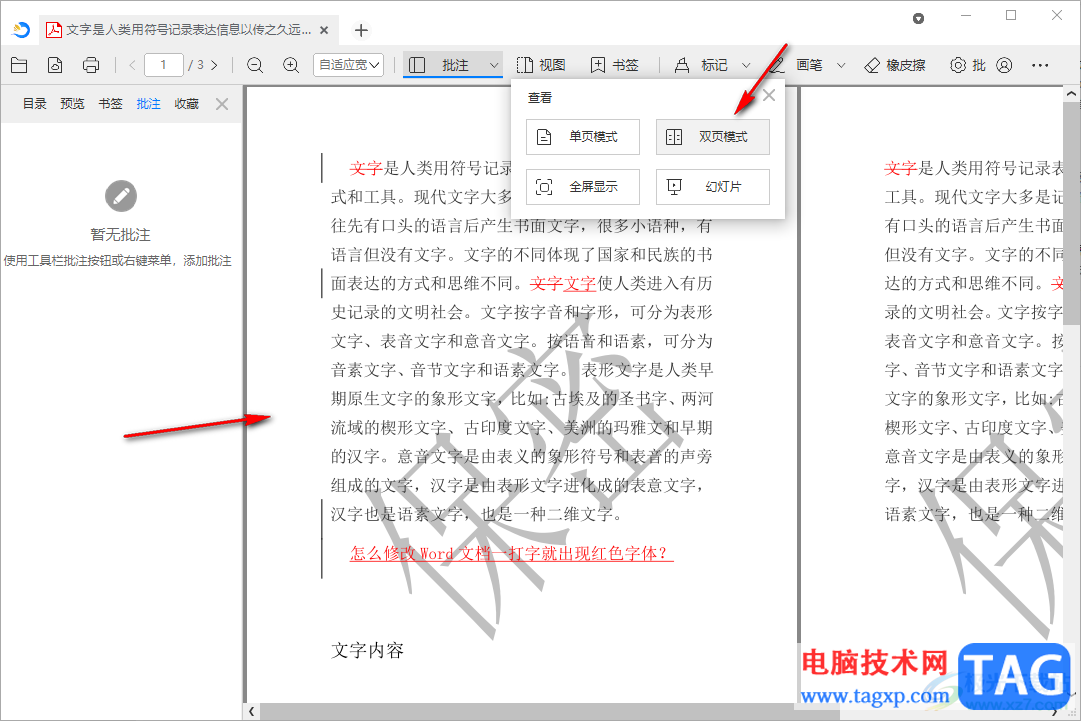This screenshot has height=721, width=1081.
Task: Print the document with the printer icon
Action: pyautogui.click(x=91, y=65)
